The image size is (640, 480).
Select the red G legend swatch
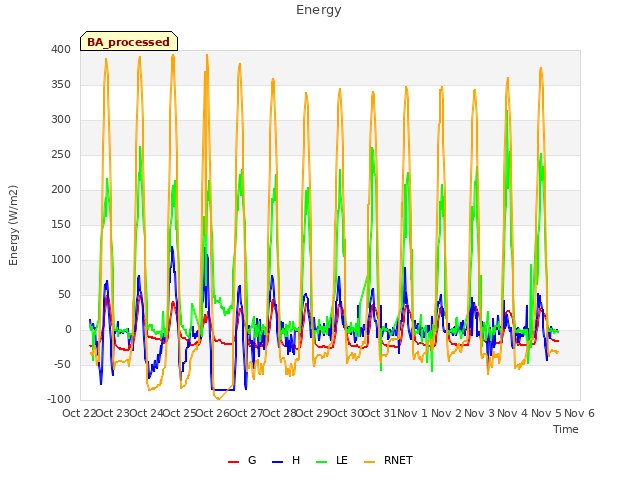pyautogui.click(x=233, y=462)
